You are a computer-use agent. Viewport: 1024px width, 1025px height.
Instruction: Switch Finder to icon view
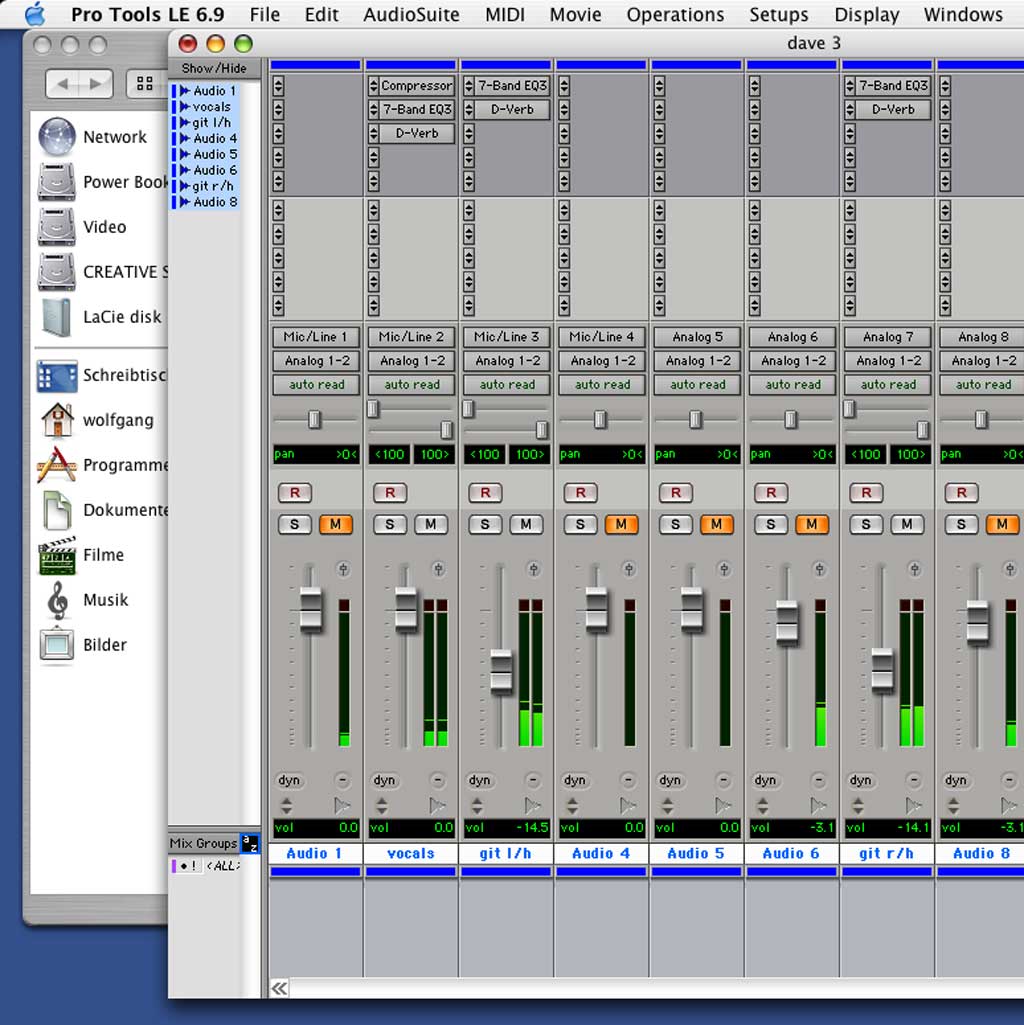145,84
